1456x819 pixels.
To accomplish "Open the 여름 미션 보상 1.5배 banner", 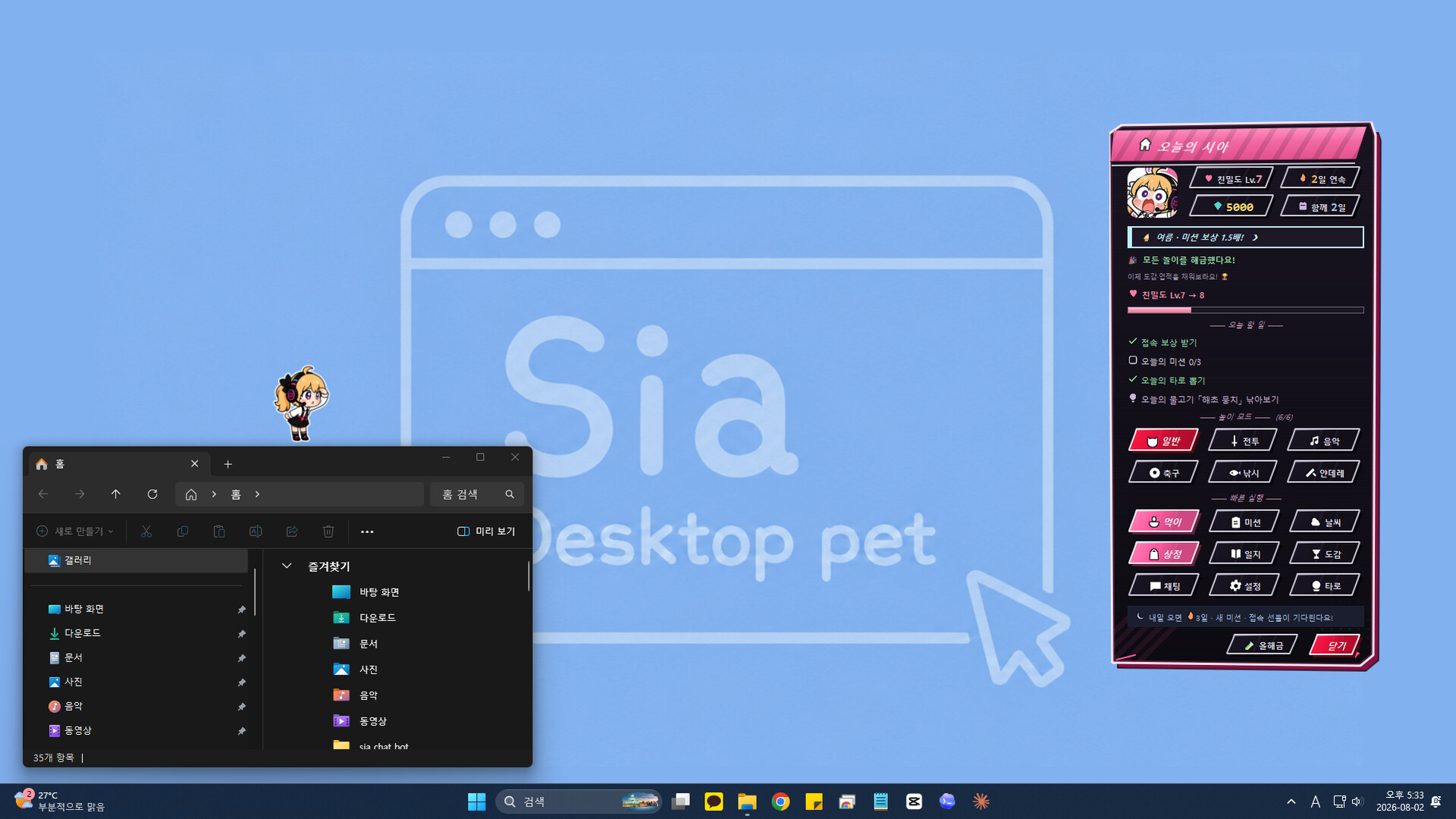I will [x=1245, y=237].
